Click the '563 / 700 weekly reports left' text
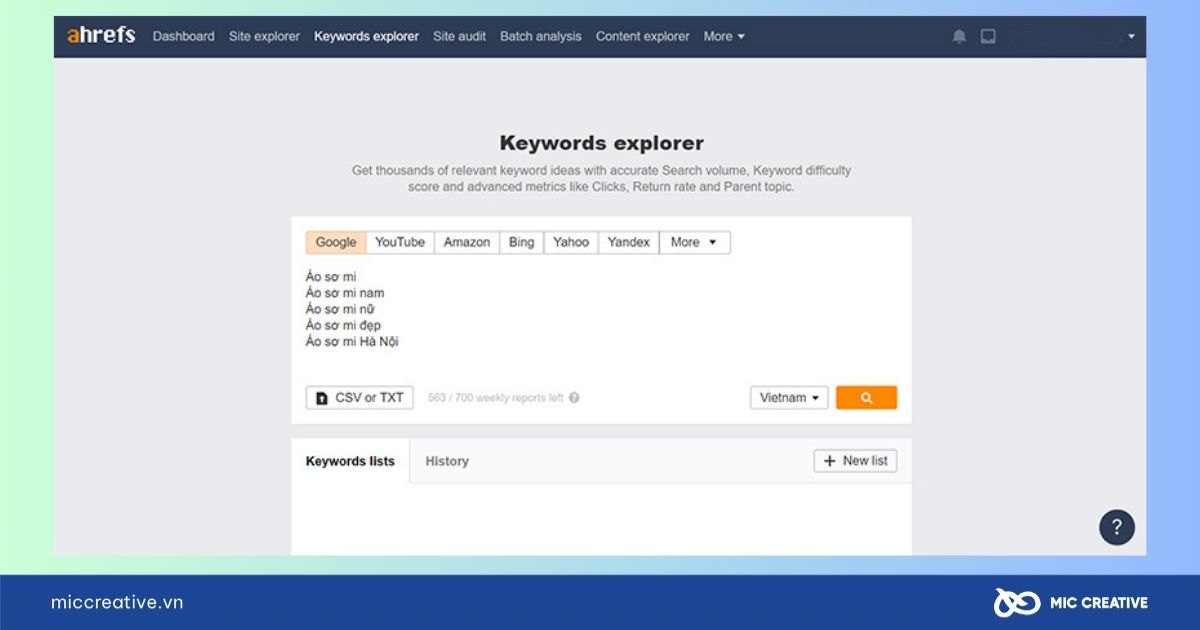The image size is (1200, 630). [495, 398]
